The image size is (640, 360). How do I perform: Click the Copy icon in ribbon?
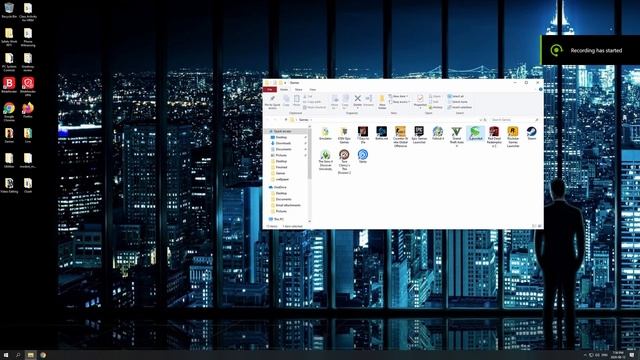click(286, 100)
